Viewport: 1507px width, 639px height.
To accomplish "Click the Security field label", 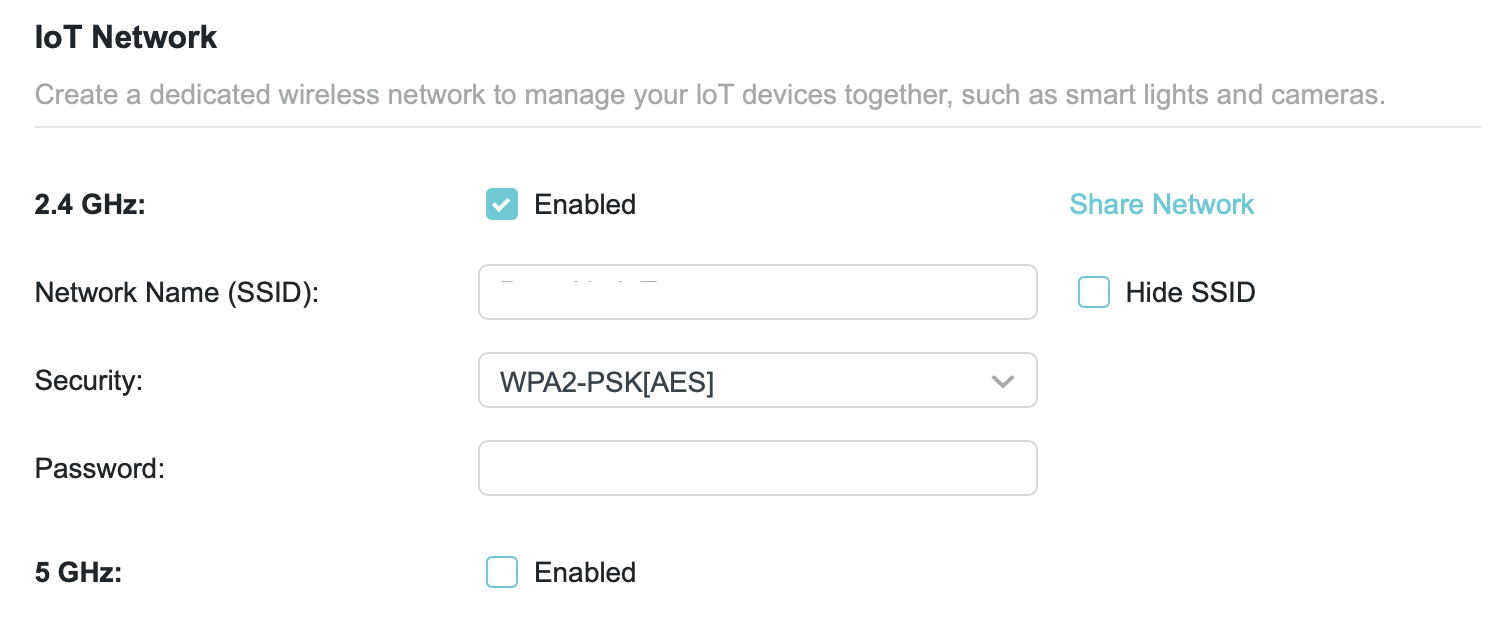I will [x=89, y=381].
